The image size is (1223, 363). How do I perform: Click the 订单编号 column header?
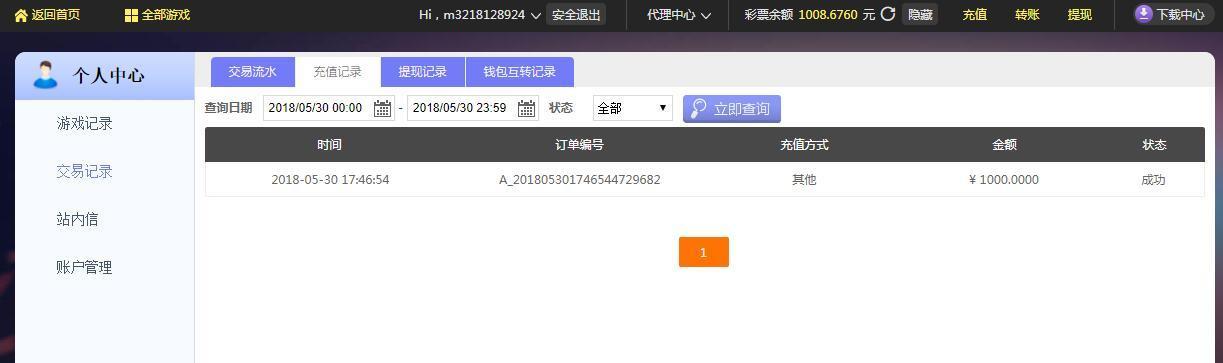click(580, 145)
